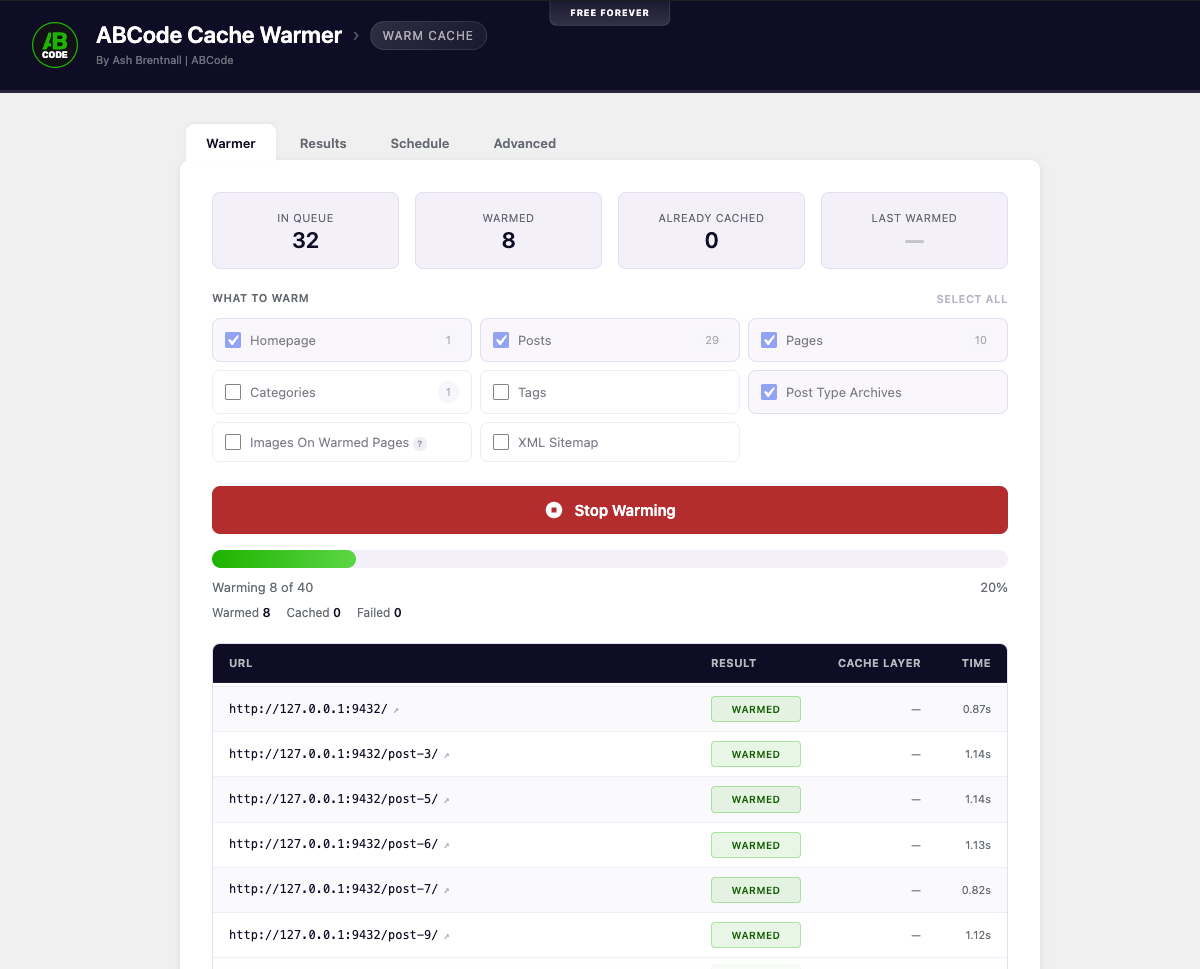Click the 'Cached 0' counter

314,613
